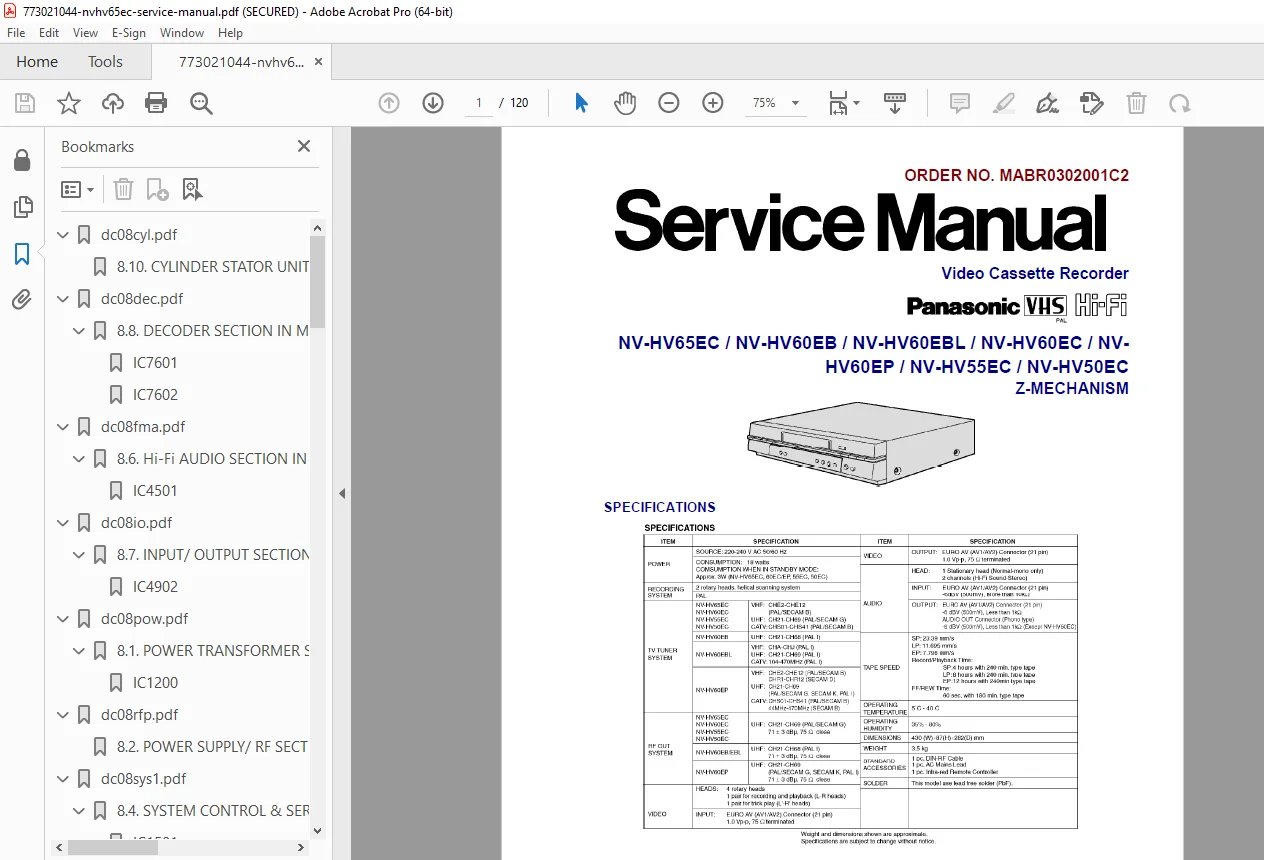Add a new bookmark icon

[x=157, y=189]
